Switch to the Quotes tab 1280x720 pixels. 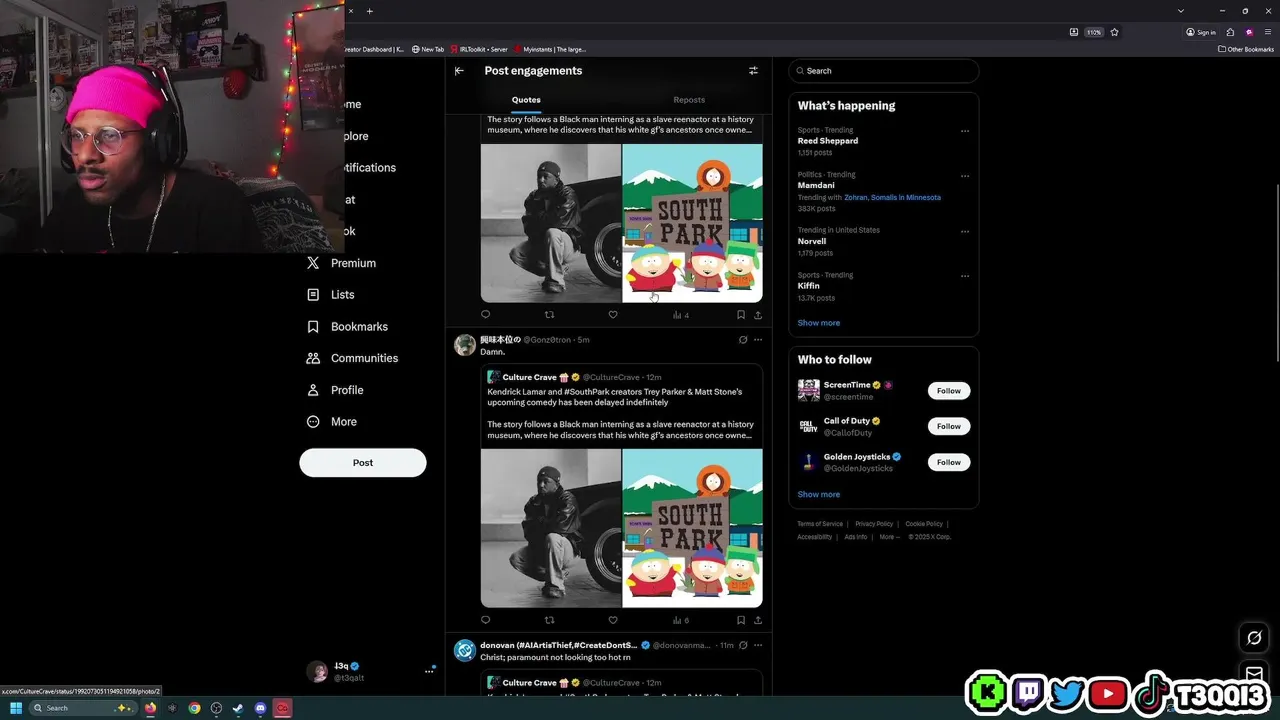[526, 100]
